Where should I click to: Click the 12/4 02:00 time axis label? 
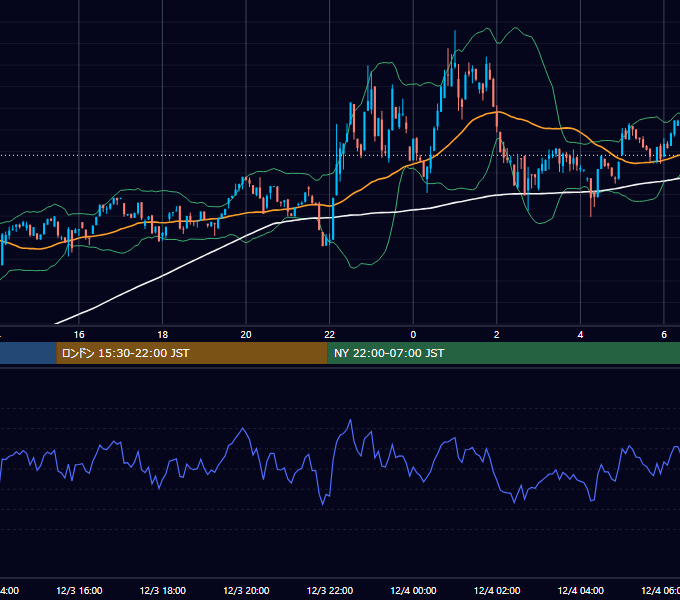click(497, 590)
